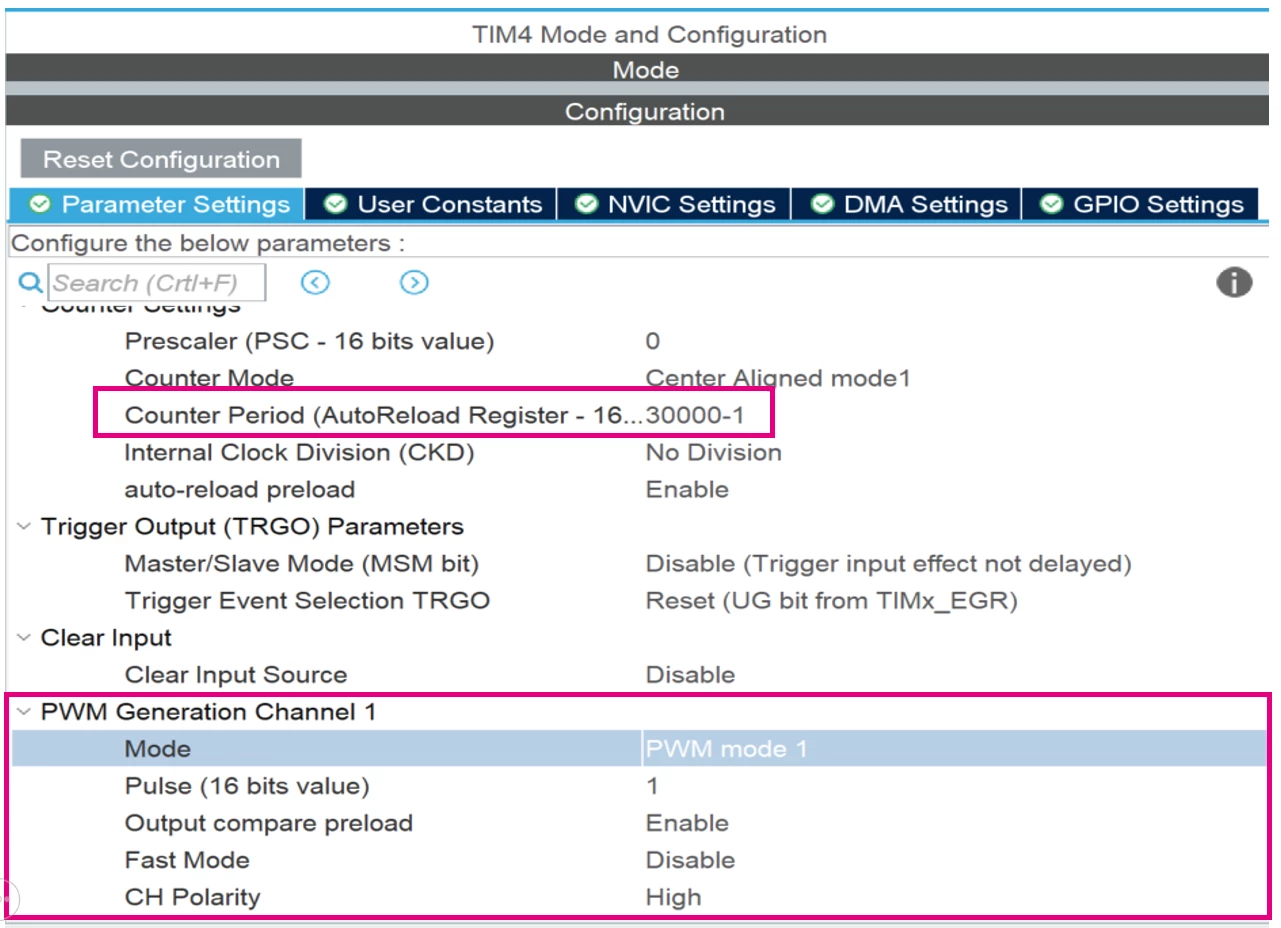Click the search magnifier icon
Screen dimensions: 1281x928
[31, 283]
